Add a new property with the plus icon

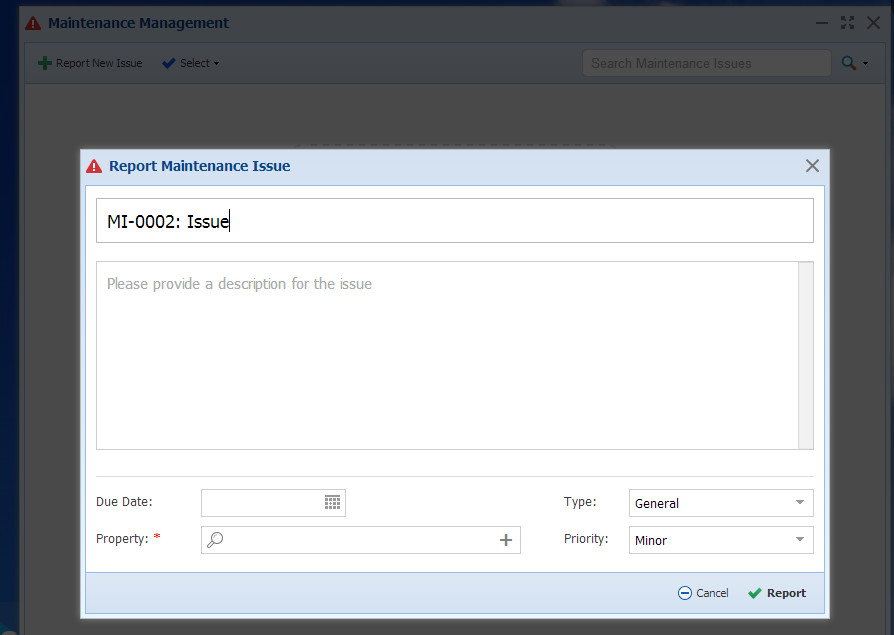pyautogui.click(x=506, y=540)
